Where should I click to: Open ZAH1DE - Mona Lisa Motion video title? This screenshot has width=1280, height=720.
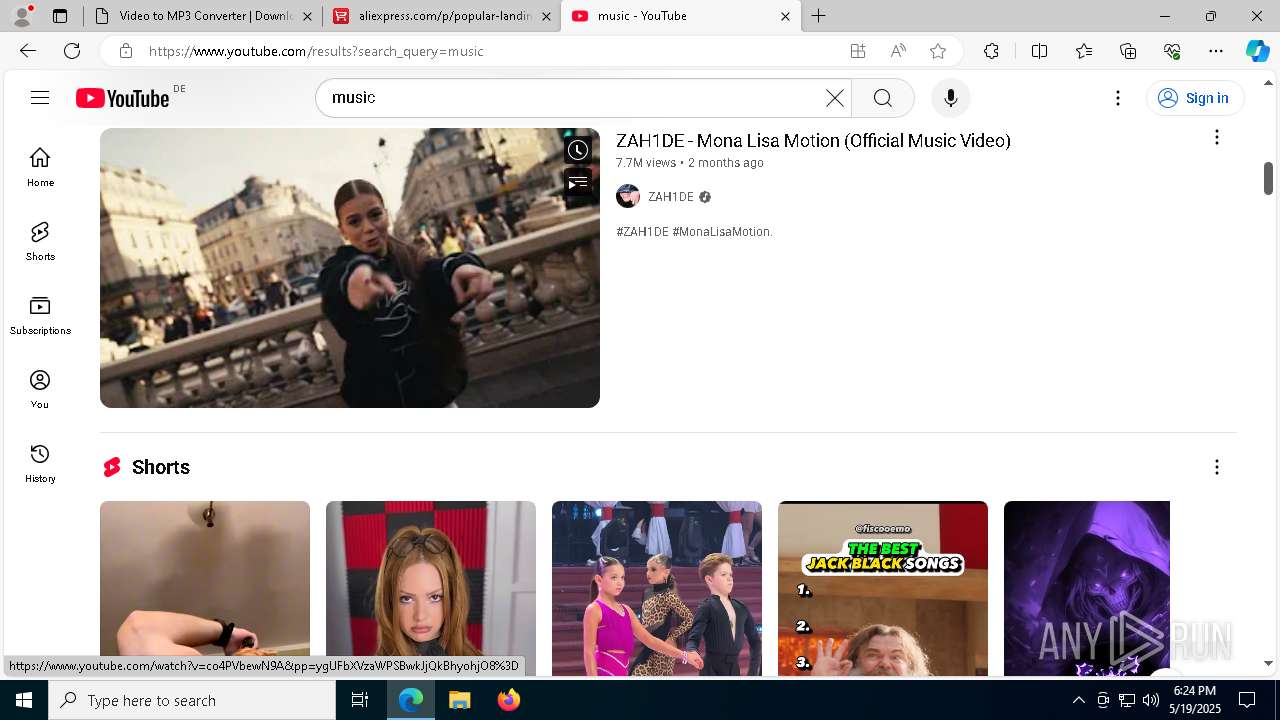pyautogui.click(x=813, y=140)
